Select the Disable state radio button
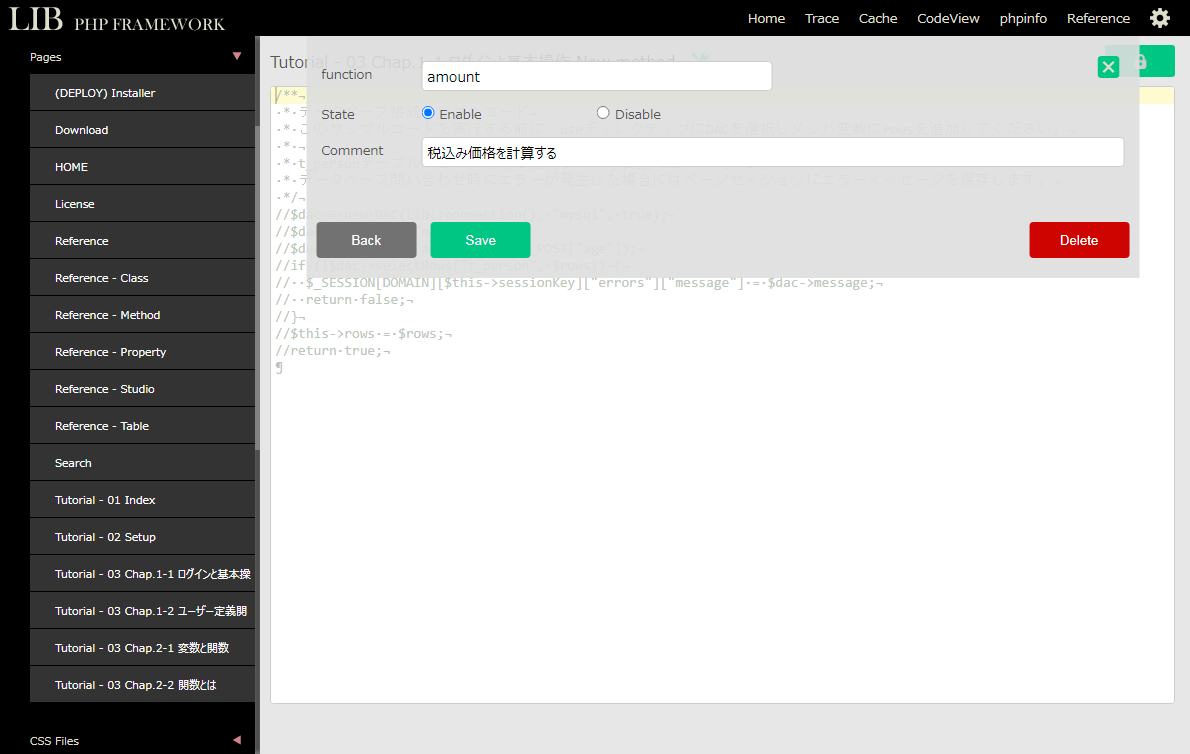 (603, 113)
